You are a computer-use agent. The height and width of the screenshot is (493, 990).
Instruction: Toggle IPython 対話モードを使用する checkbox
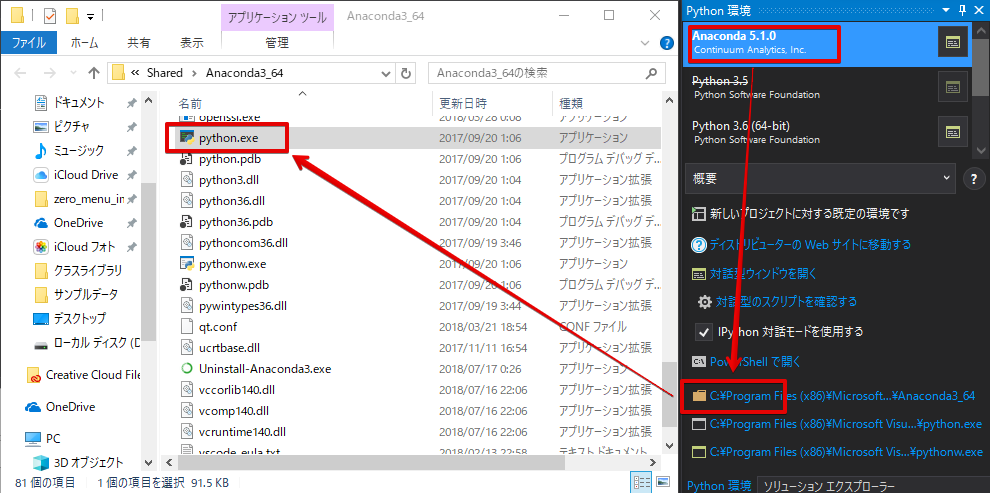(x=702, y=331)
